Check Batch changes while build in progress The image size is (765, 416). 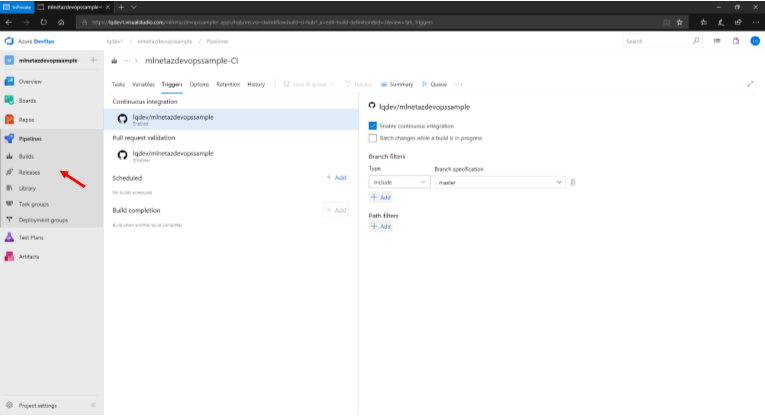tap(373, 138)
